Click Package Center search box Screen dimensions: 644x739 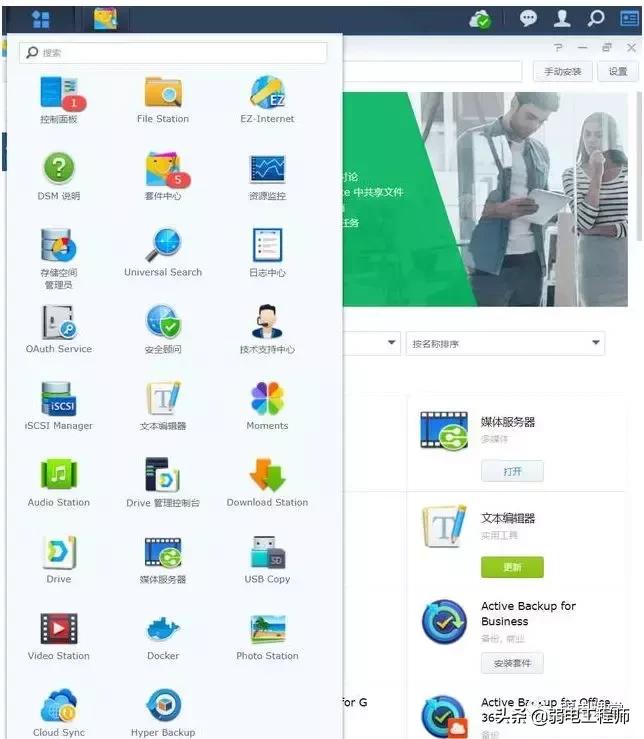tap(432, 71)
